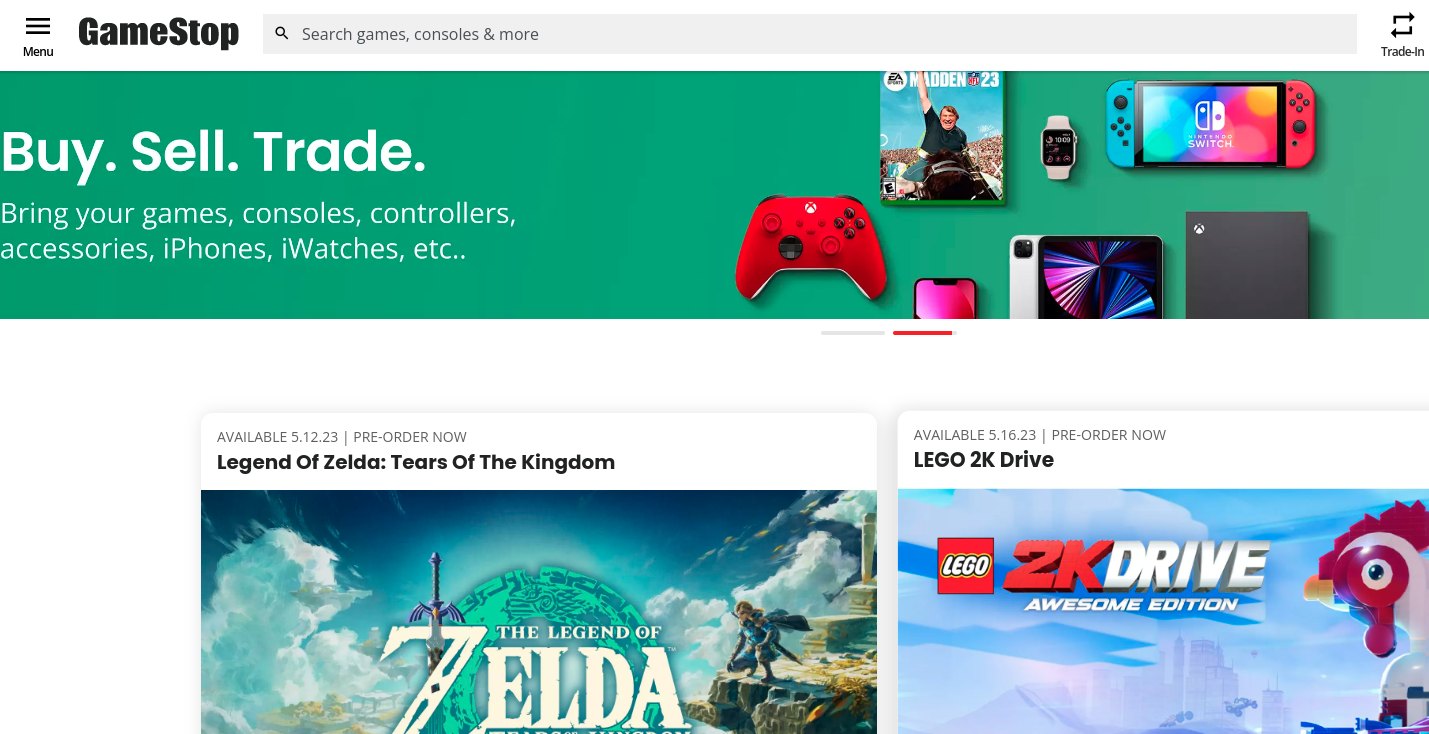This screenshot has height=734, width=1429.
Task: Click the GameStop logo
Action: pos(158,33)
